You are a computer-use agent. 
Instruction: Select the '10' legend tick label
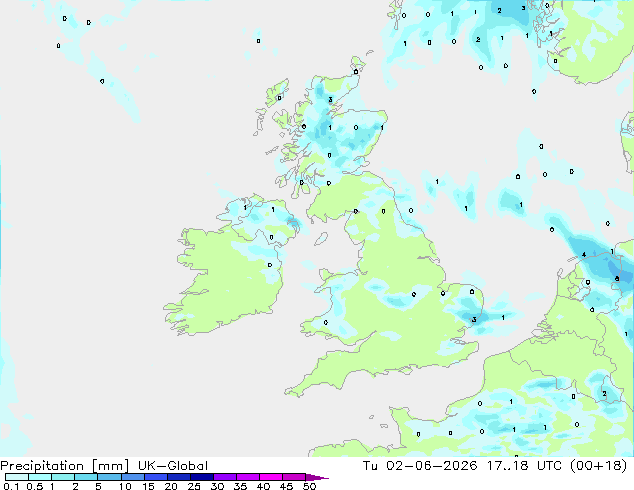125,486
